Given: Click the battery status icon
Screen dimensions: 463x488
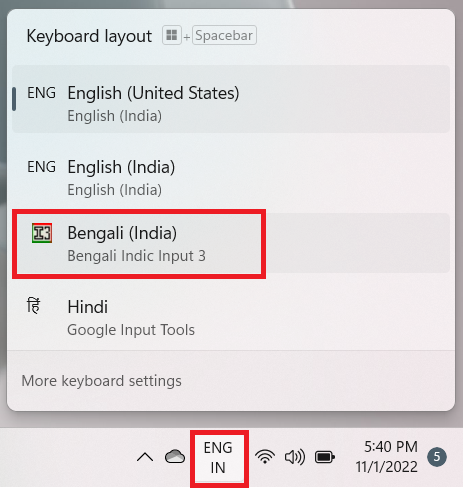Looking at the screenshot, I should coord(325,457).
